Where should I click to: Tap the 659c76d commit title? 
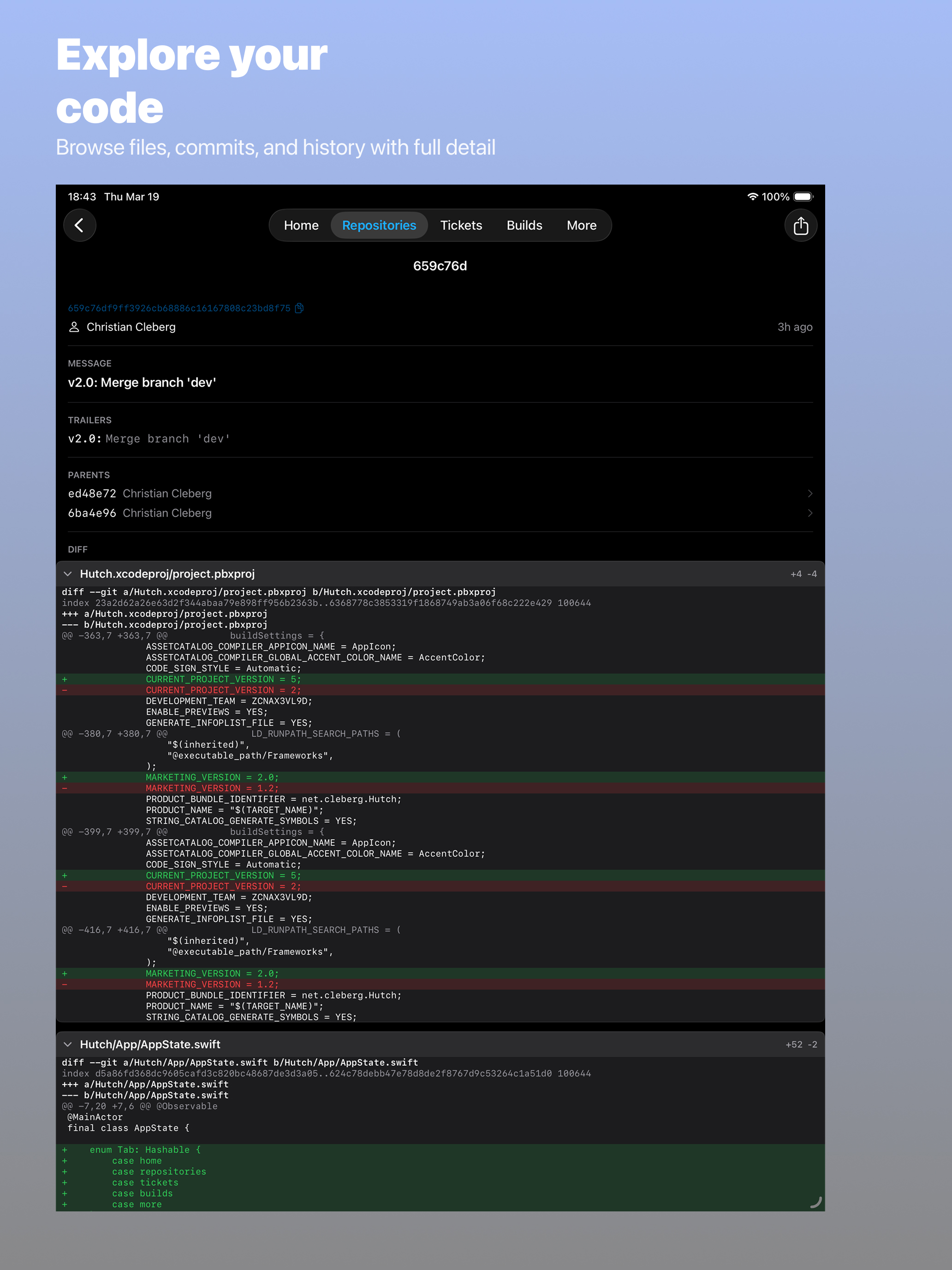(440, 266)
